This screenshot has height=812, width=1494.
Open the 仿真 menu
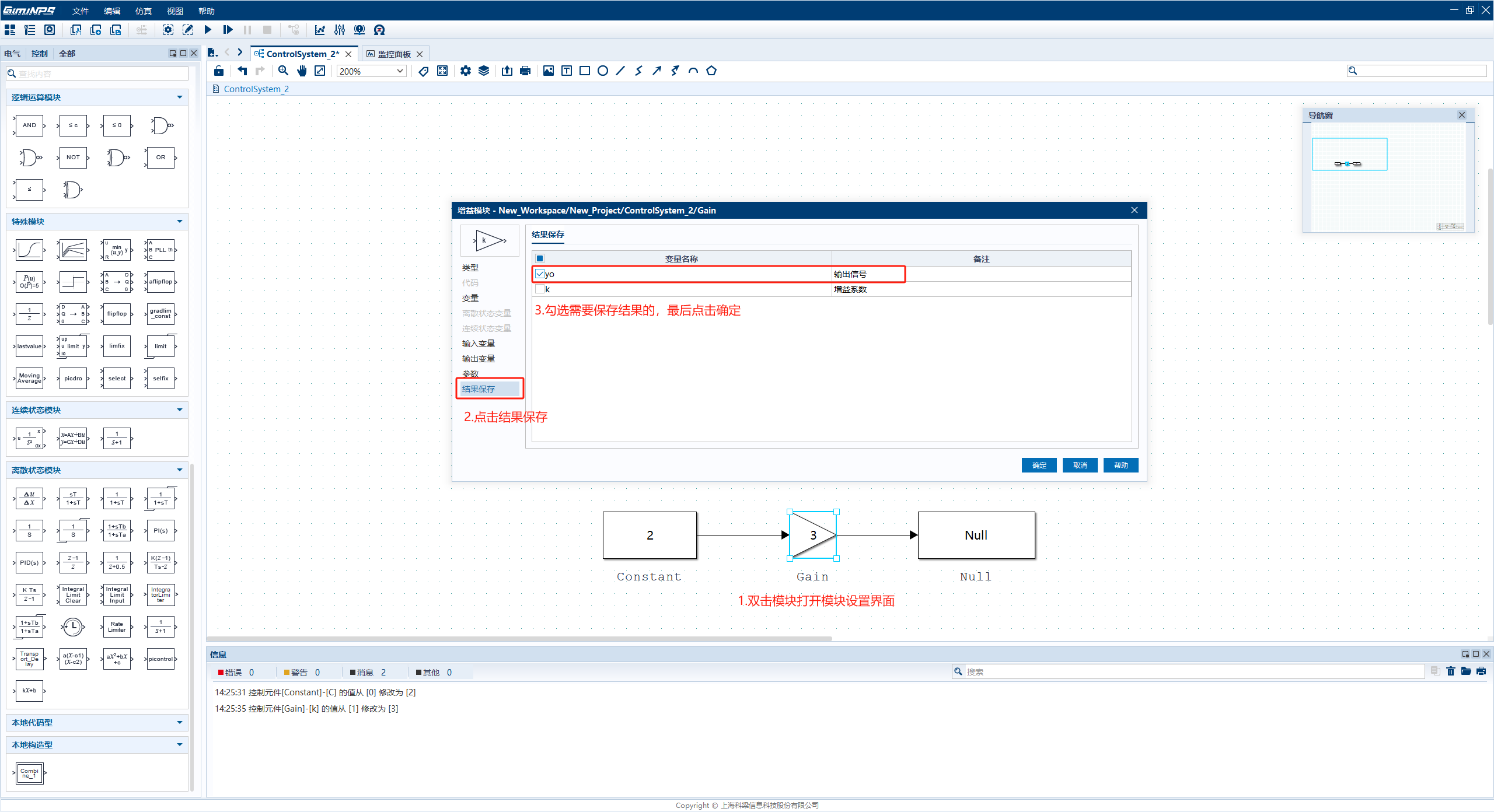144,11
